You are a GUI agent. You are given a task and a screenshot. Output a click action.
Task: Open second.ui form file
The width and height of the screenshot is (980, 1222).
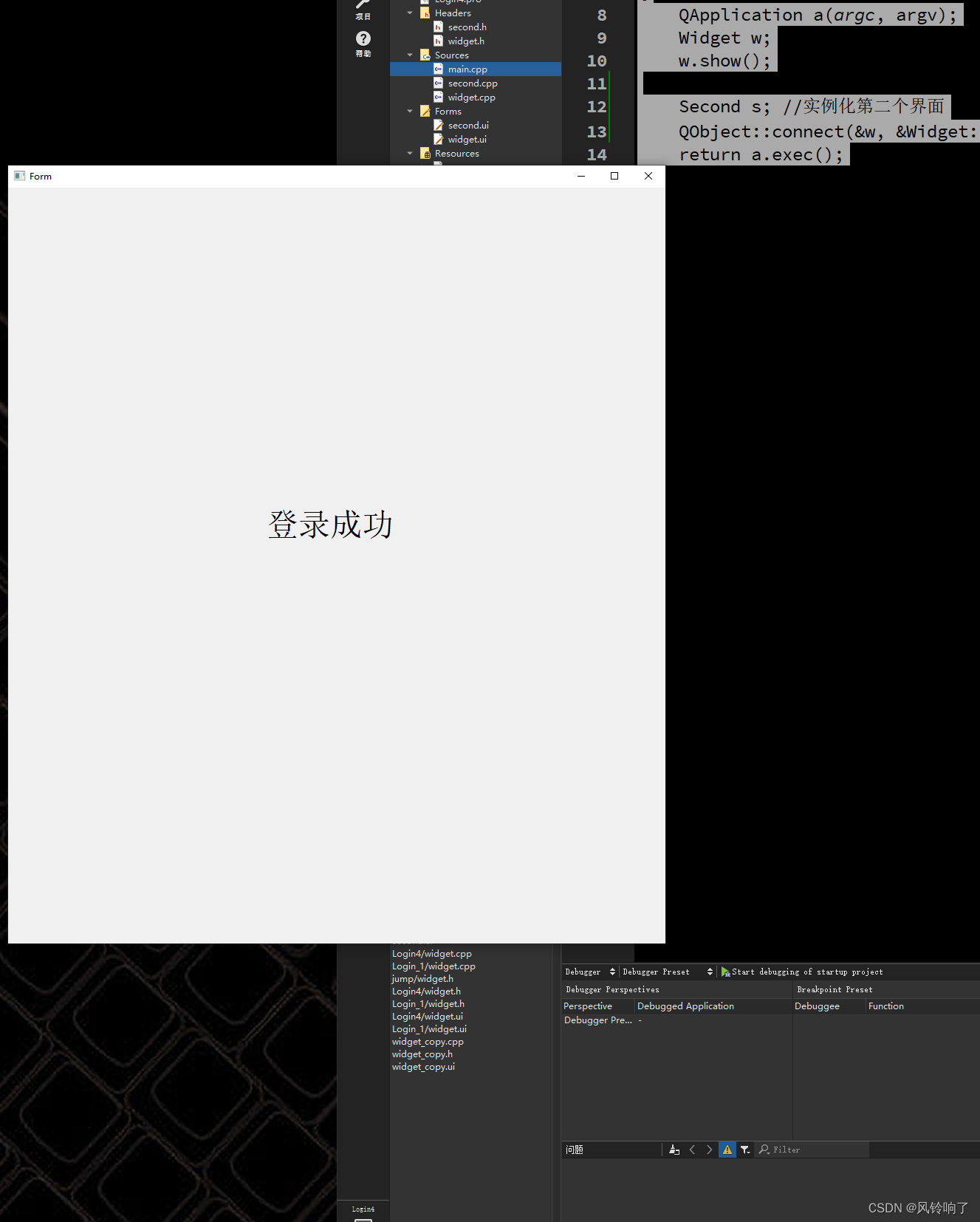tap(468, 126)
